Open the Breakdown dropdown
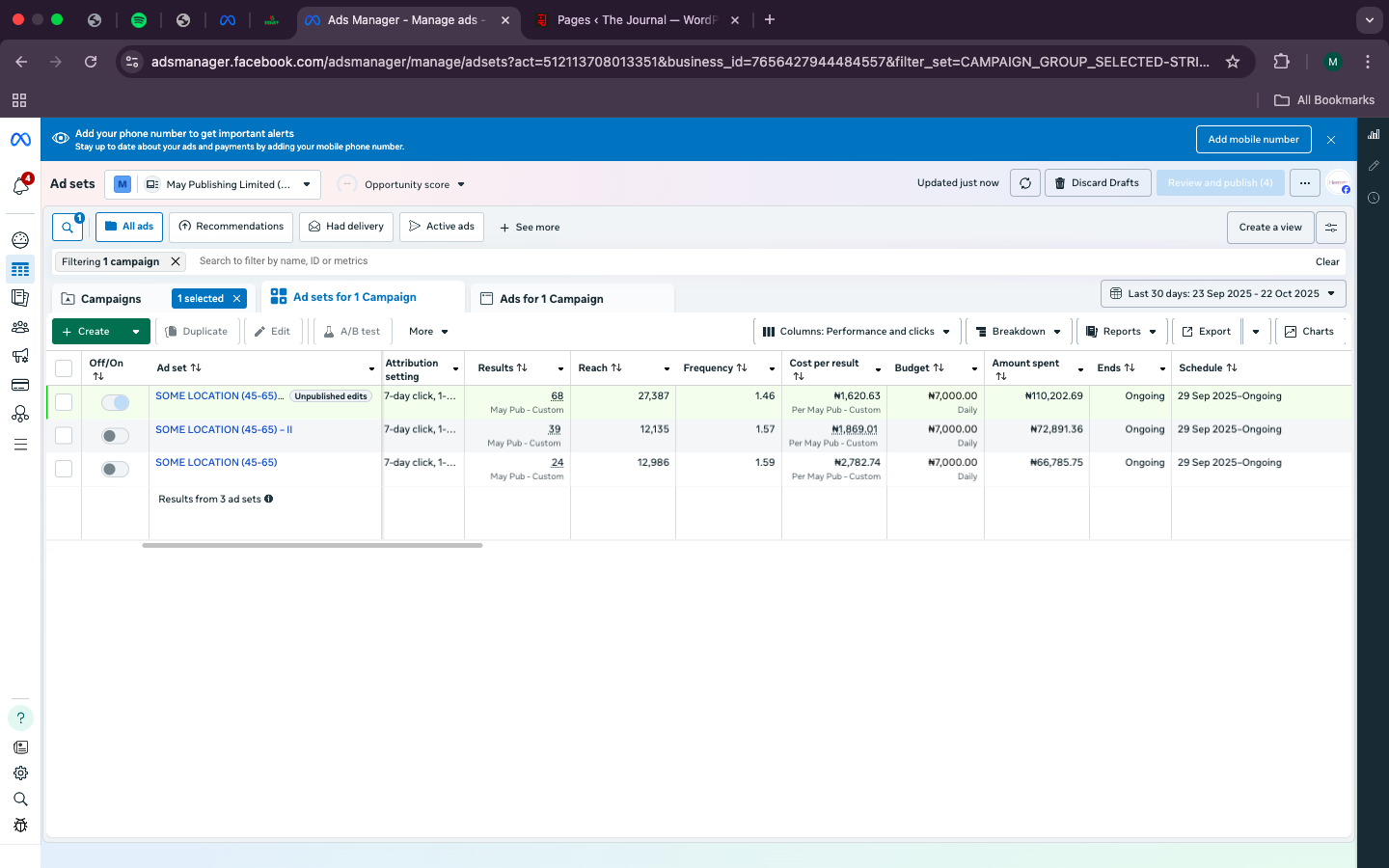This screenshot has height=868, width=1389. point(1019,332)
